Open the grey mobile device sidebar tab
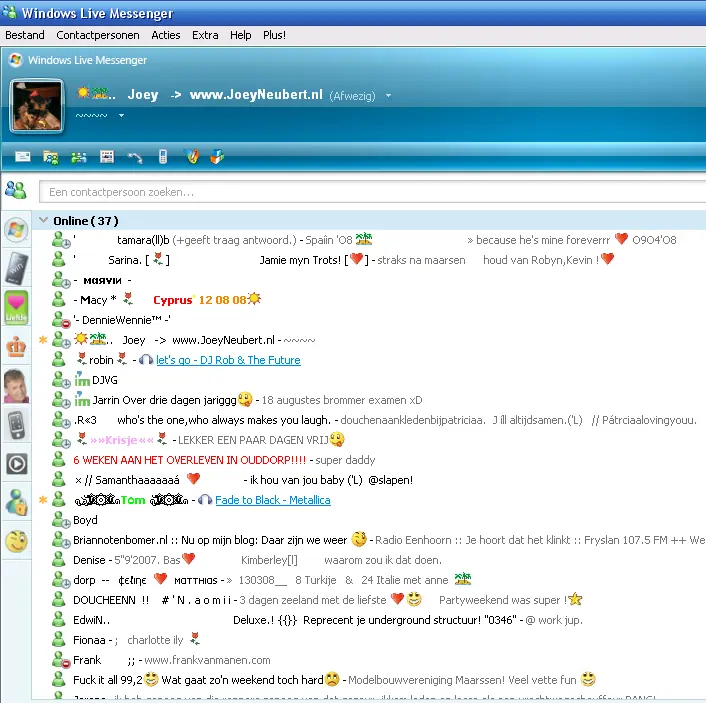This screenshot has width=706, height=703. (16, 425)
